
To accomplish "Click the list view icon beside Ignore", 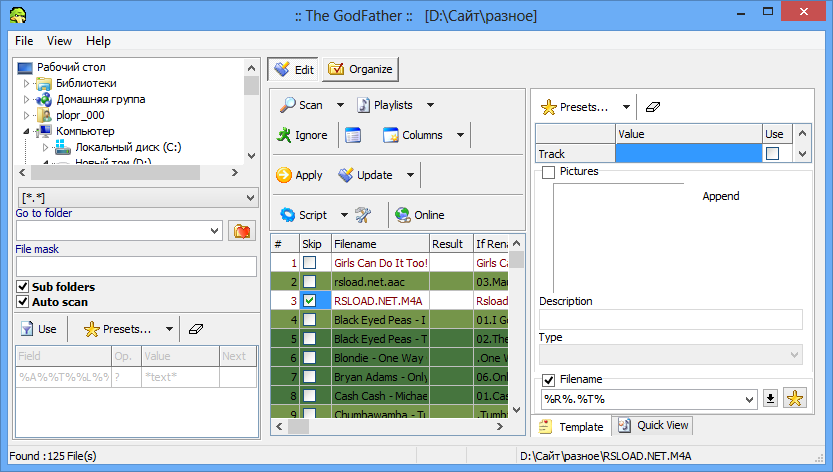I will click(x=353, y=135).
